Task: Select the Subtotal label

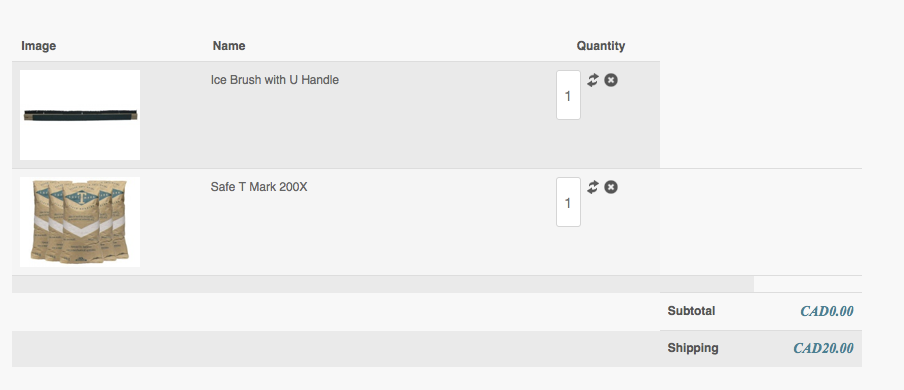Action: [x=691, y=311]
